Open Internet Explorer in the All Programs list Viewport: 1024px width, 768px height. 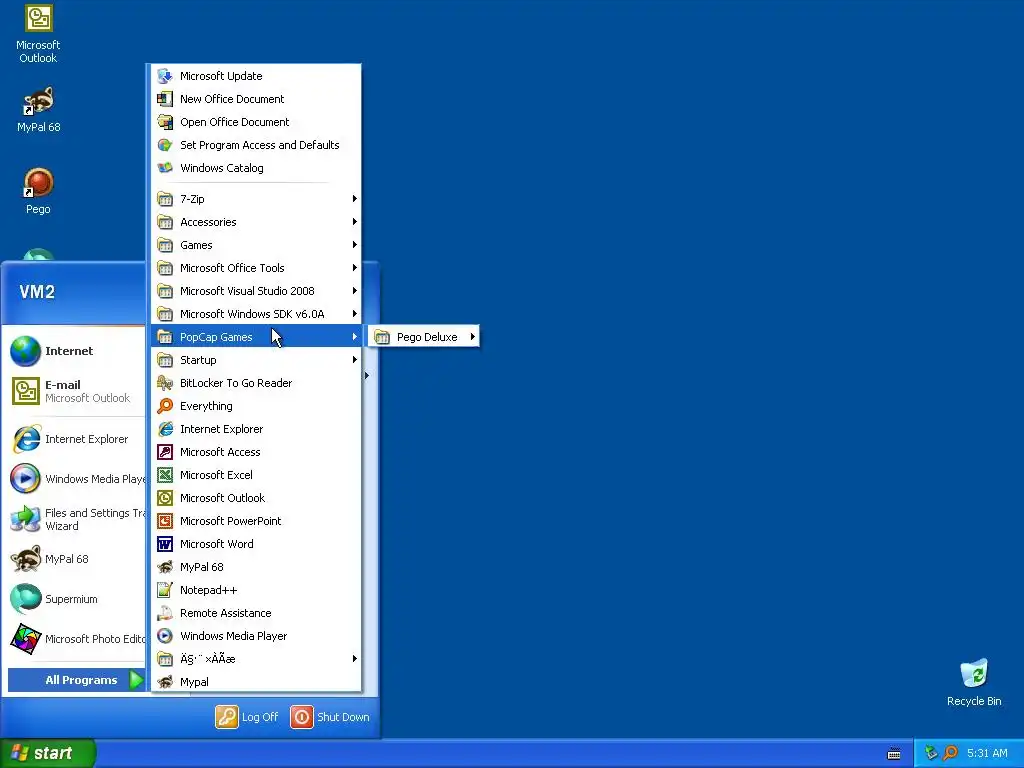[x=256, y=429]
